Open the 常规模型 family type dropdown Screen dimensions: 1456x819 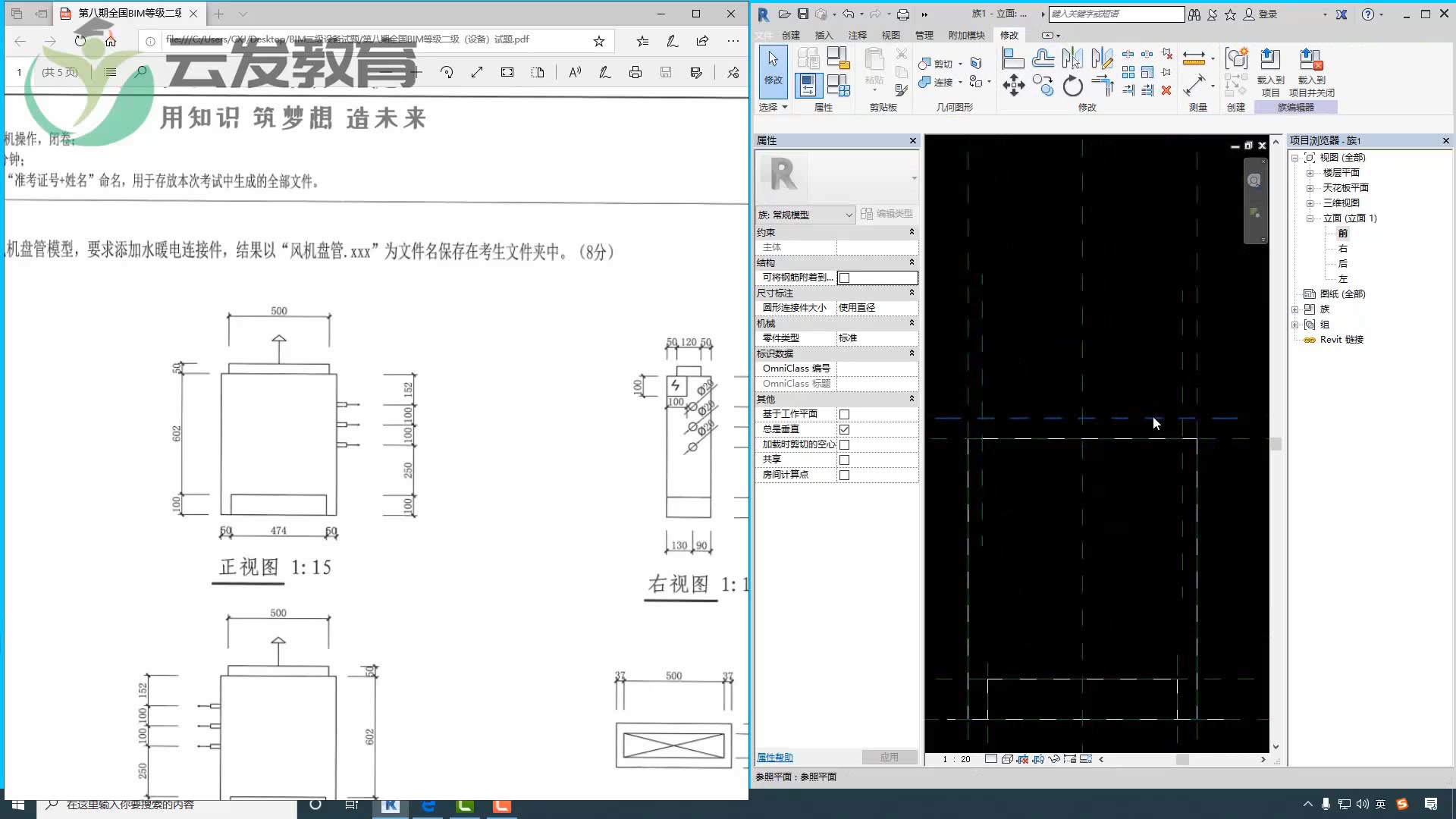(x=851, y=215)
